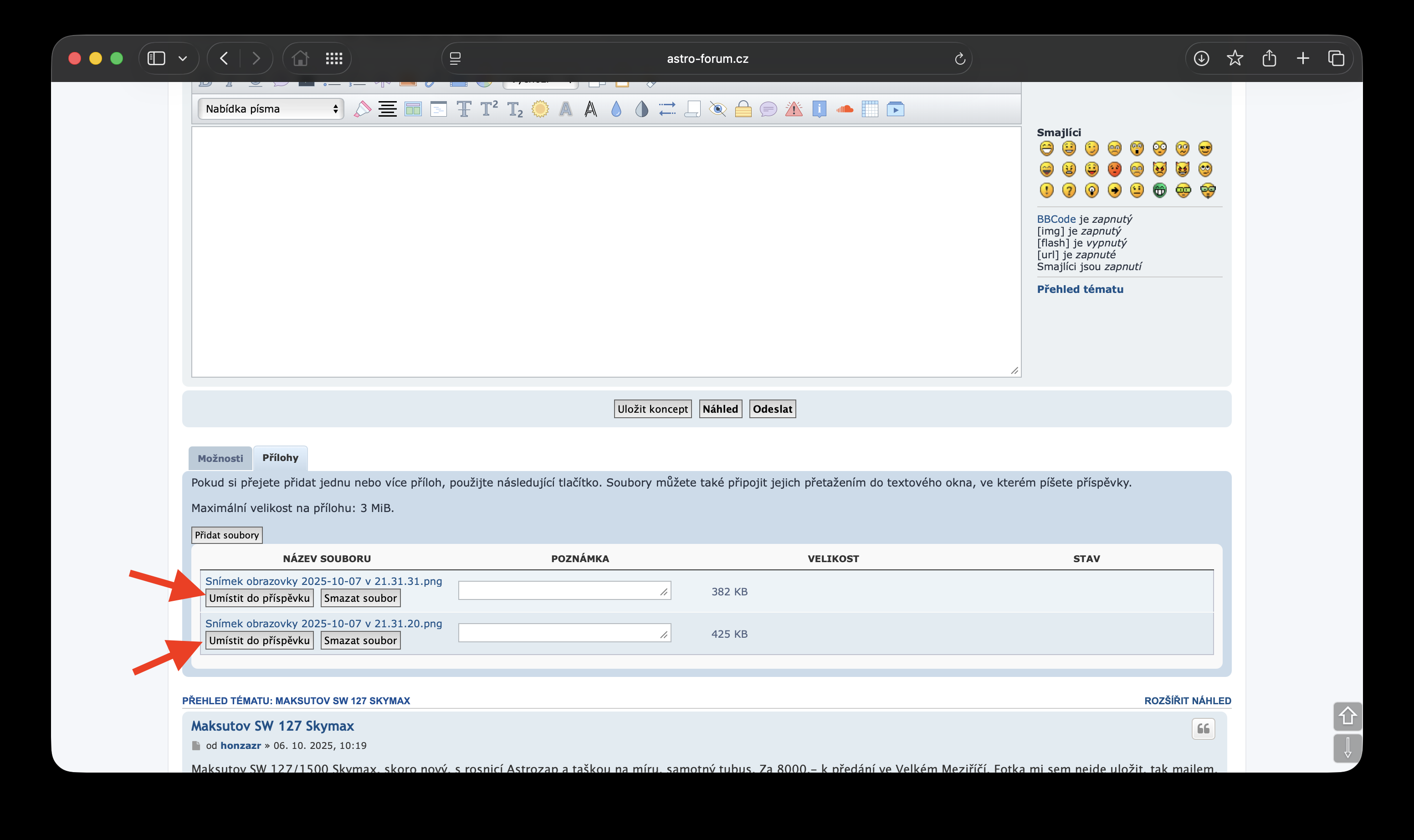Click the table grid icon

pyautogui.click(x=870, y=109)
